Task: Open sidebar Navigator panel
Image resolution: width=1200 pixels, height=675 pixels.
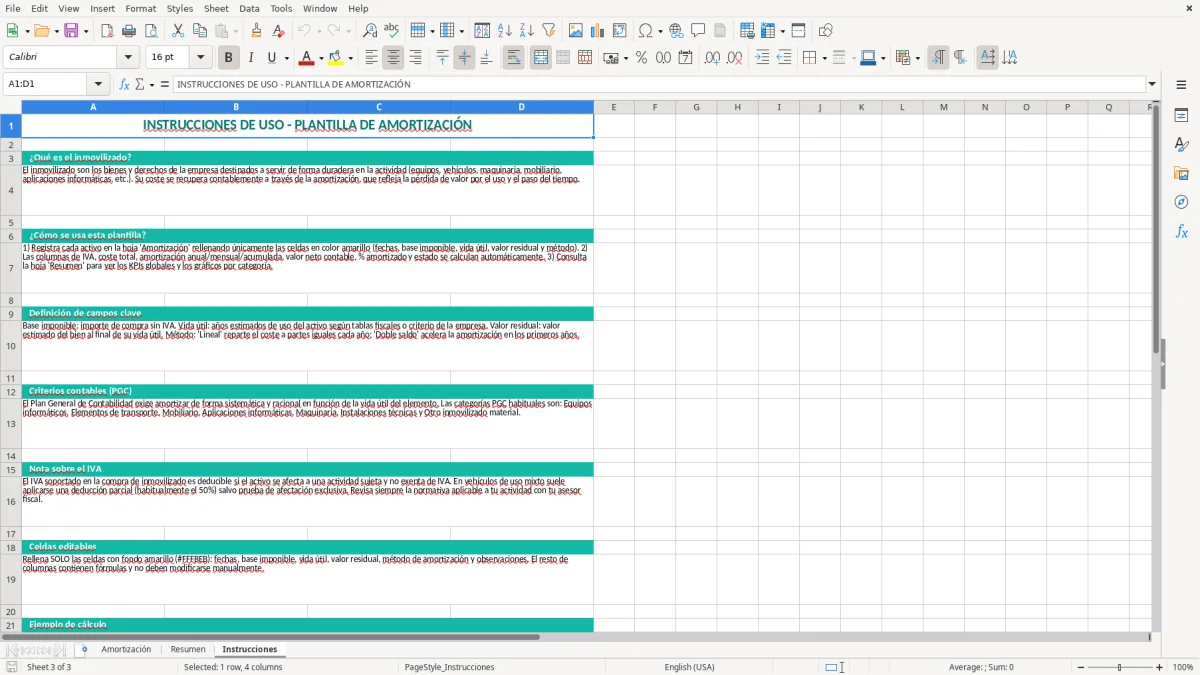Action: tap(1181, 202)
